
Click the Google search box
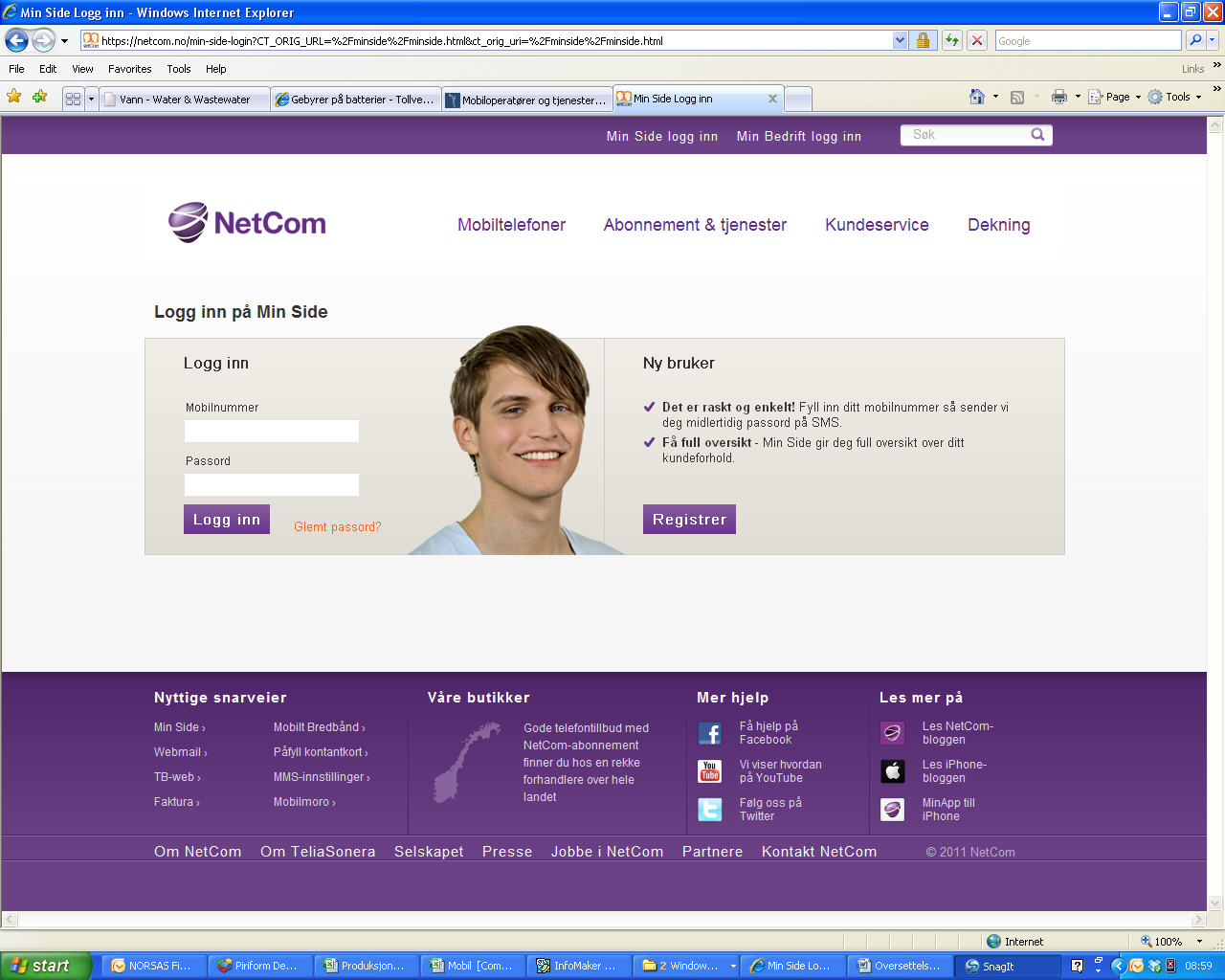(x=1088, y=40)
